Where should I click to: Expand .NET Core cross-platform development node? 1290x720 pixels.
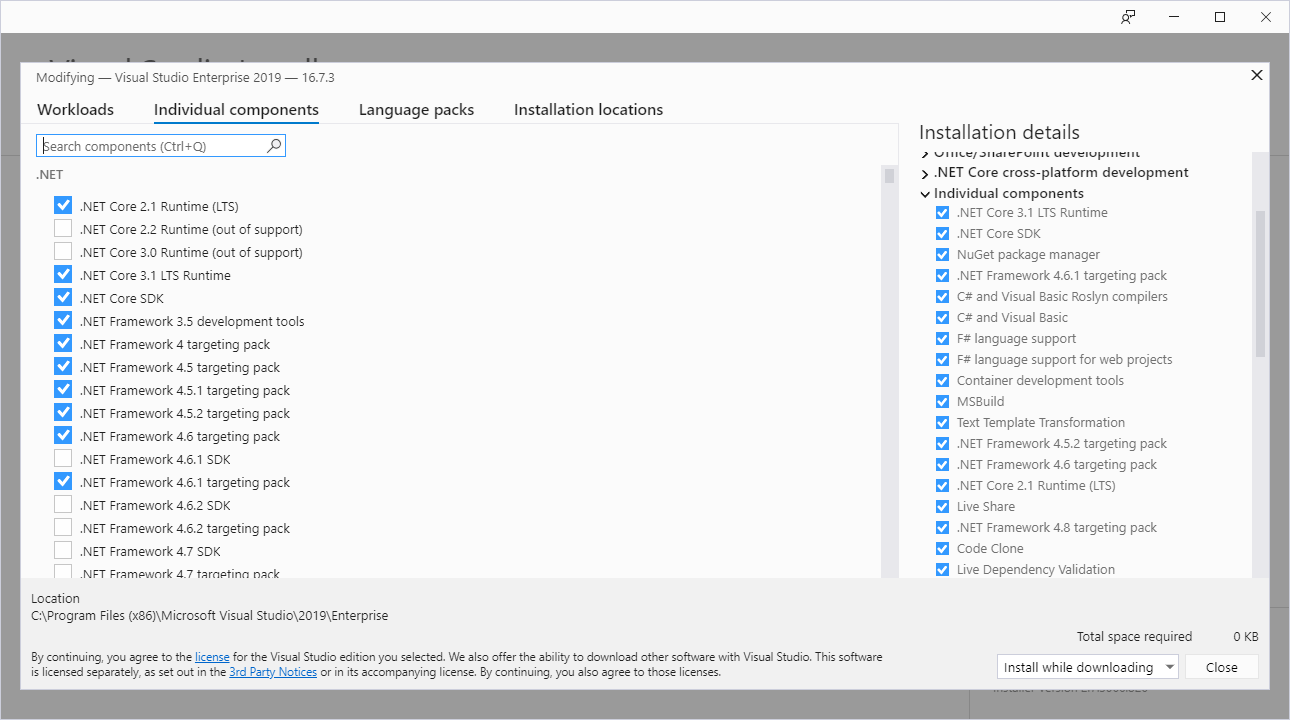925,173
